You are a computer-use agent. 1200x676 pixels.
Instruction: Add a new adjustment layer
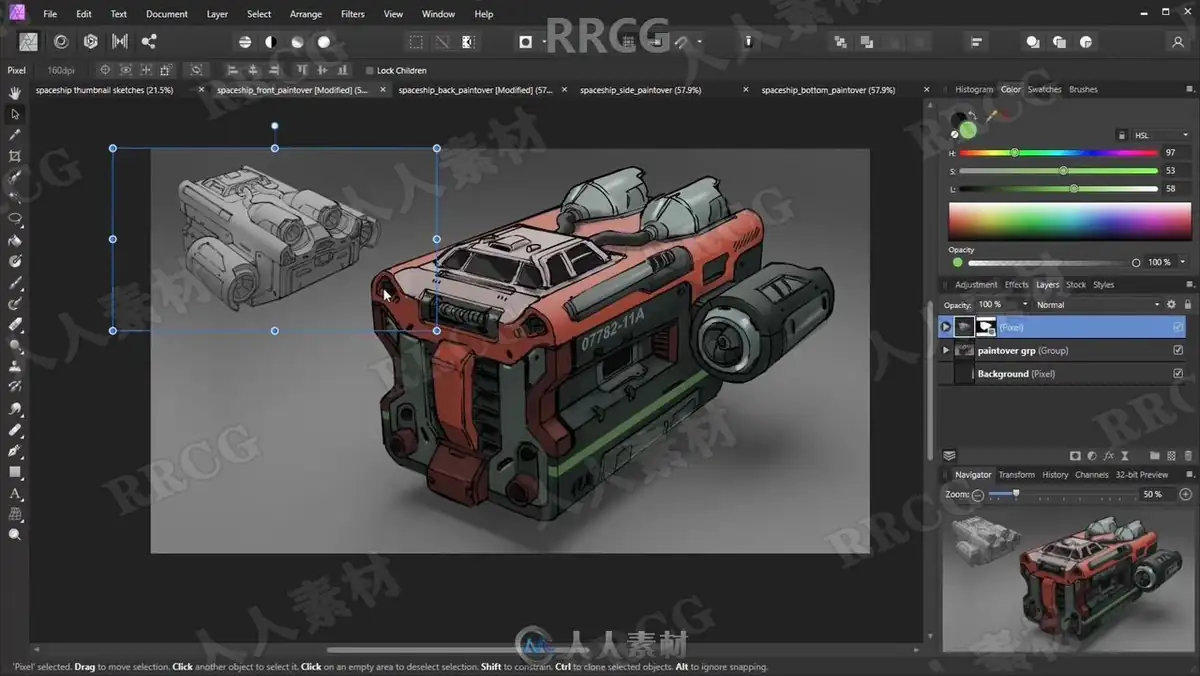(x=1092, y=455)
